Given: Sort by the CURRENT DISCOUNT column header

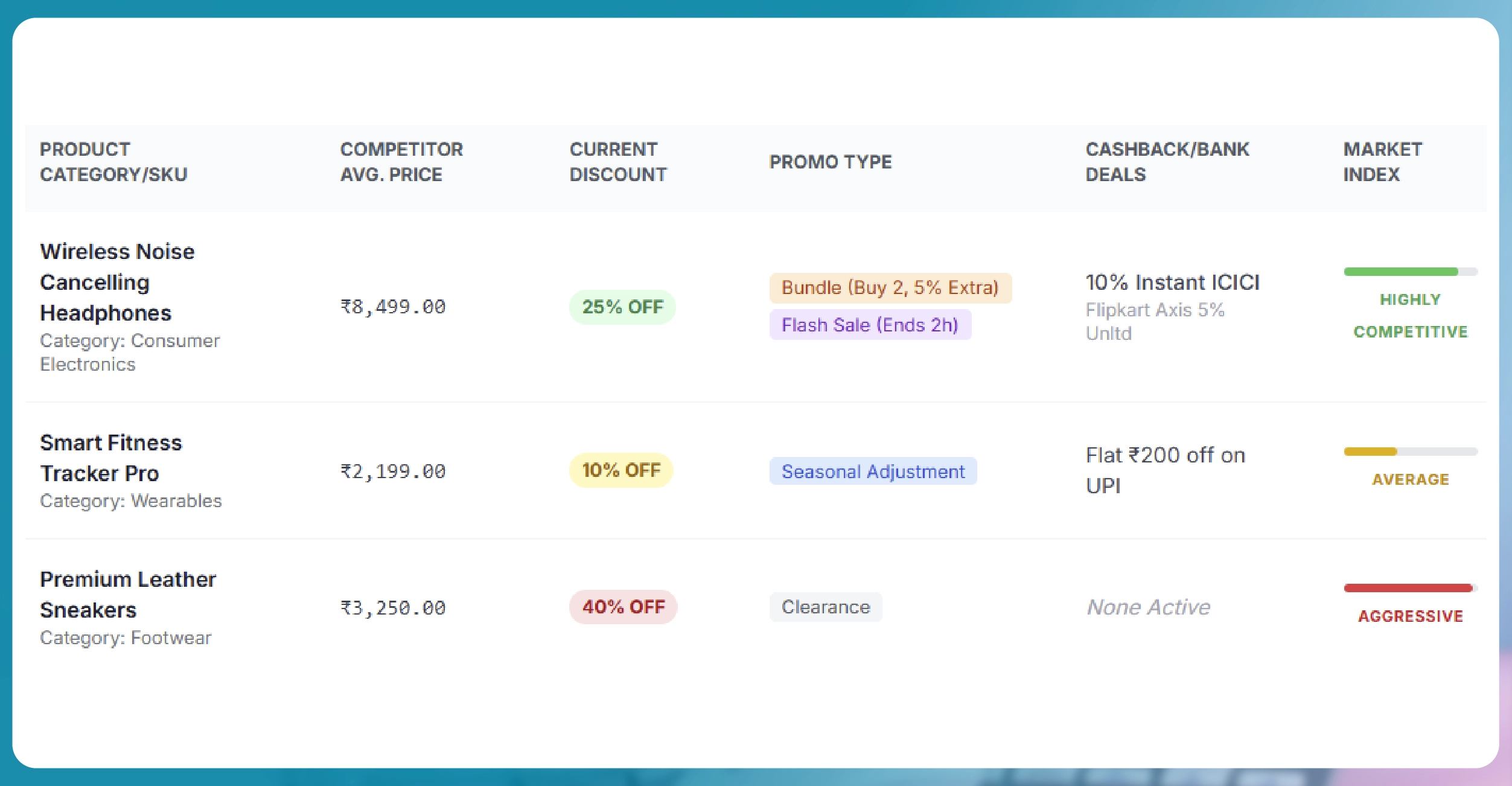Looking at the screenshot, I should tap(618, 162).
